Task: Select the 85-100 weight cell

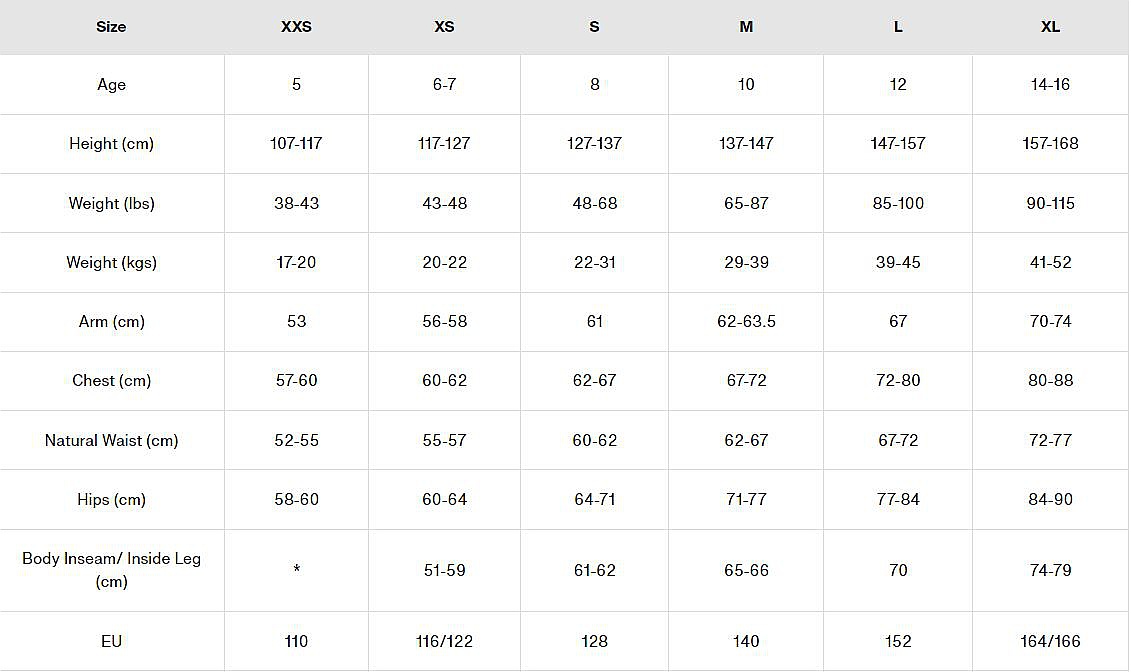Action: (x=898, y=204)
